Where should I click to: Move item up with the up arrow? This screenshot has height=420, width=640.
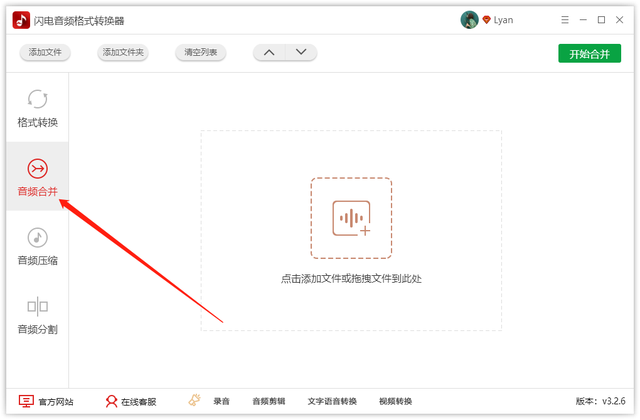pyautogui.click(x=269, y=52)
